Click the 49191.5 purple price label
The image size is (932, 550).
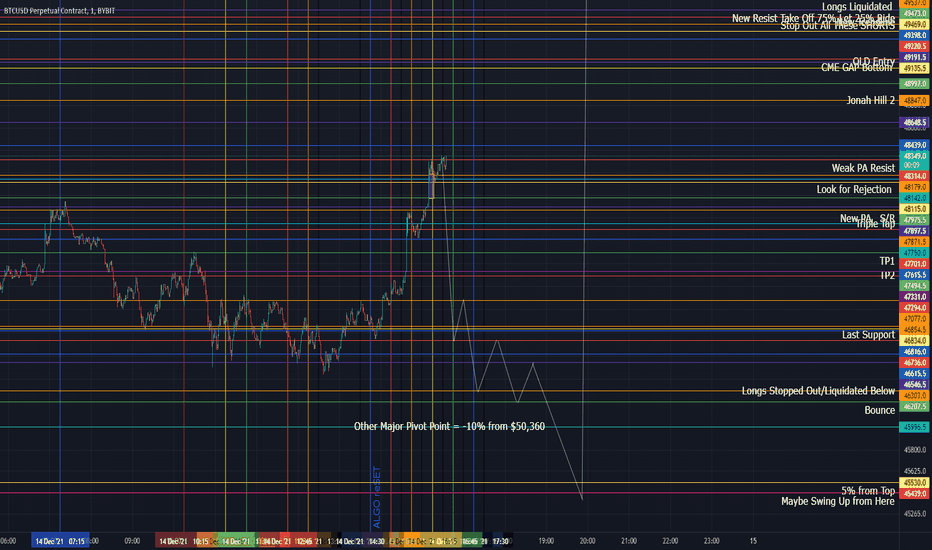pos(914,58)
